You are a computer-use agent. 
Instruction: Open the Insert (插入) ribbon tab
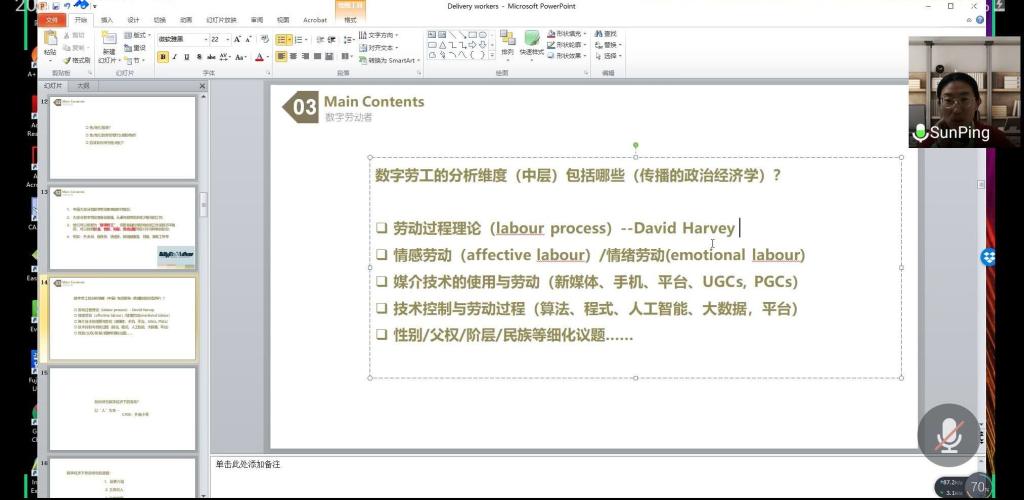107,19
